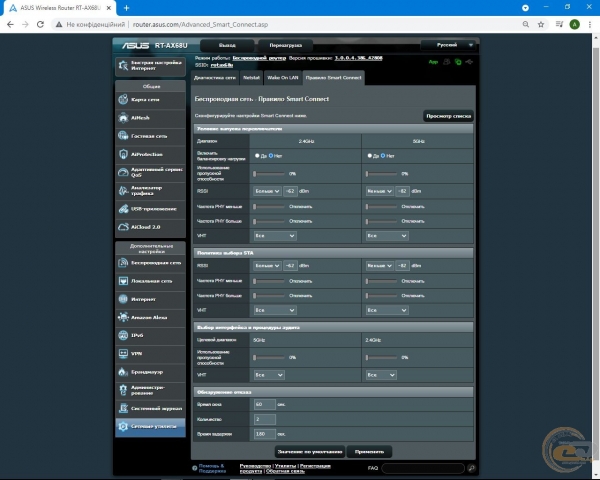Click the Применить (Apply) button
The width and height of the screenshot is (600, 480).
pos(369,452)
